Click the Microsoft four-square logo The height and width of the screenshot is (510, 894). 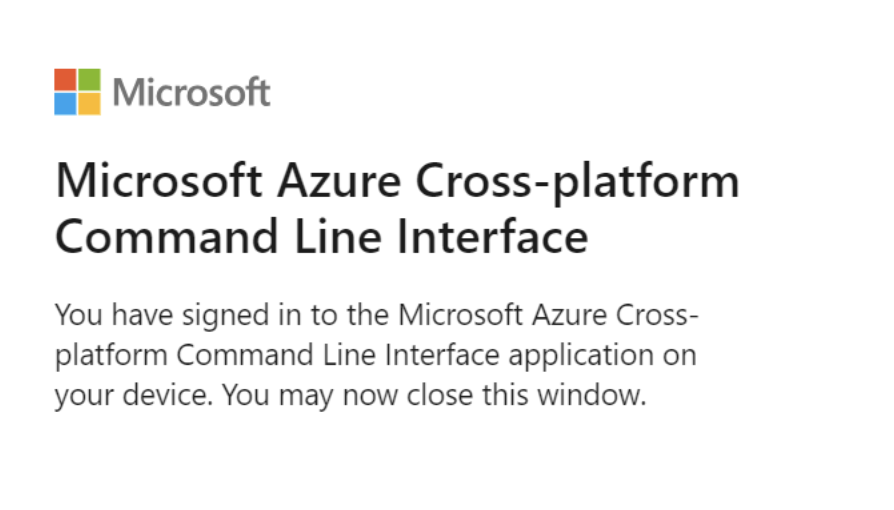pyautogui.click(x=77, y=92)
